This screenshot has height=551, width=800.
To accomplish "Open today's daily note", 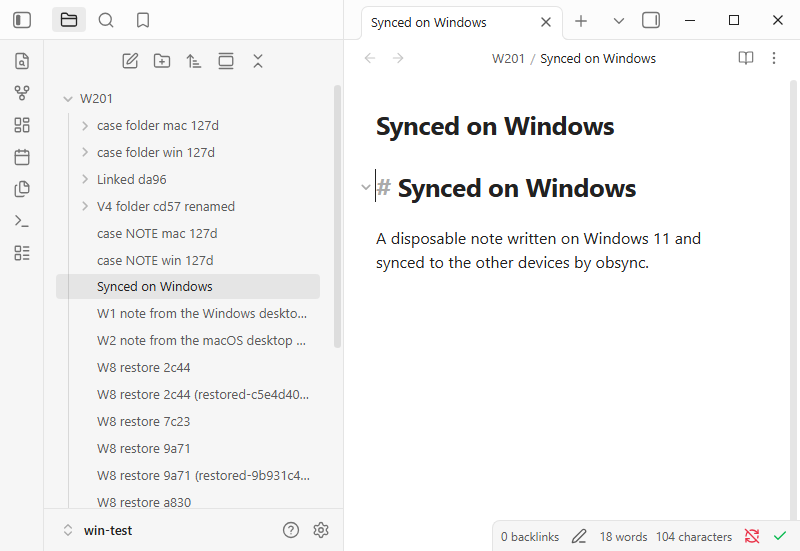I will 22,157.
